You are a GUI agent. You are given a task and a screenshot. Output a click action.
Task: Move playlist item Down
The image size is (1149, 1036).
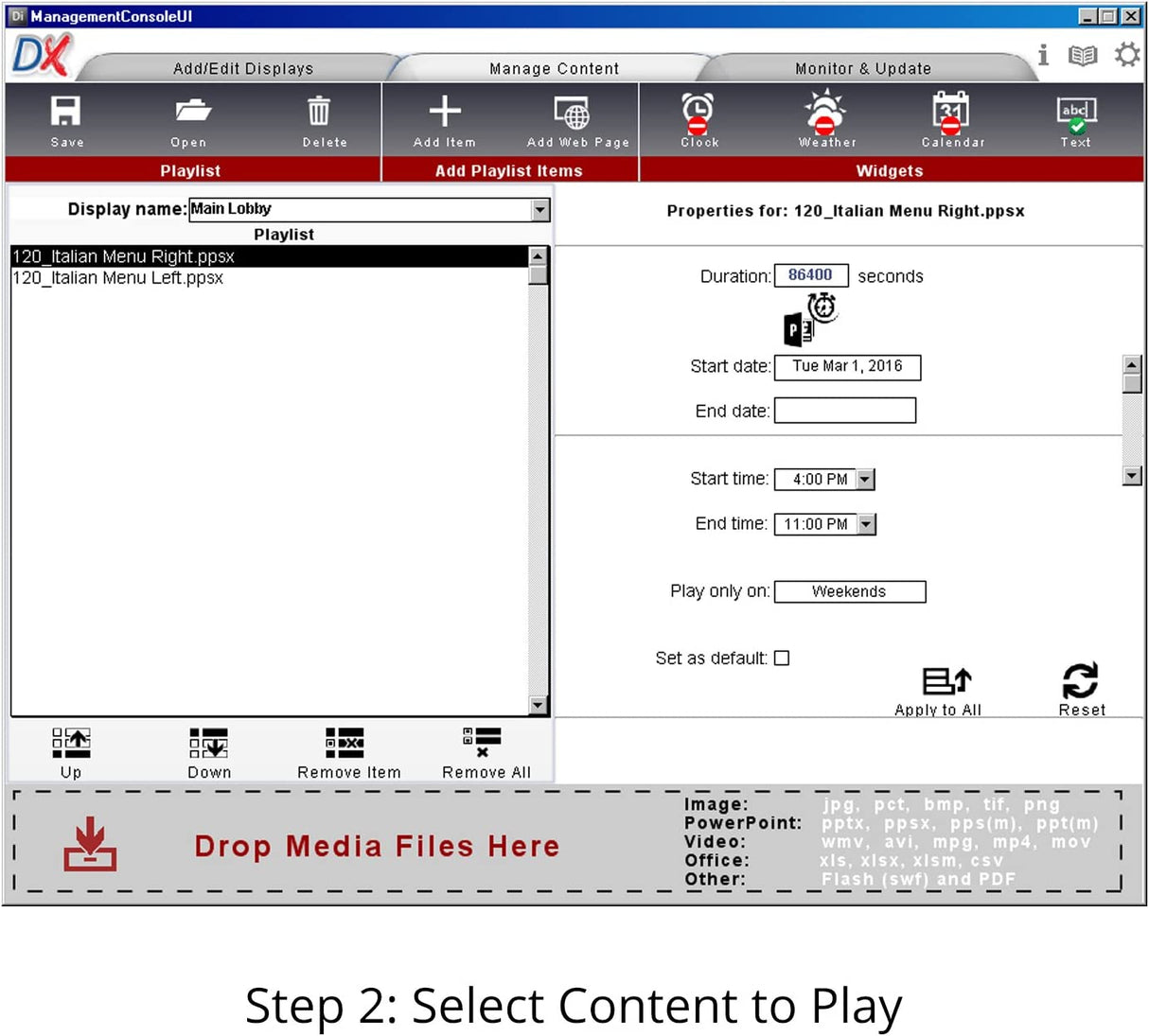(208, 747)
